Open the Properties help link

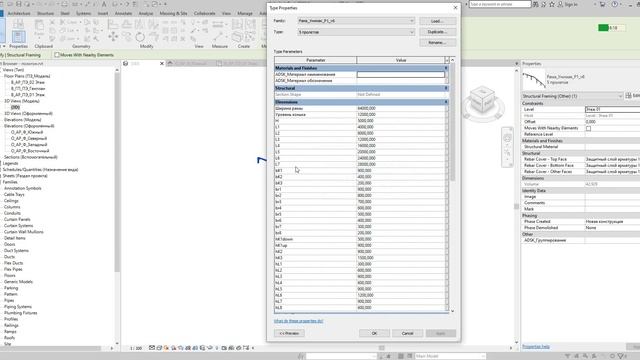pos(536,347)
